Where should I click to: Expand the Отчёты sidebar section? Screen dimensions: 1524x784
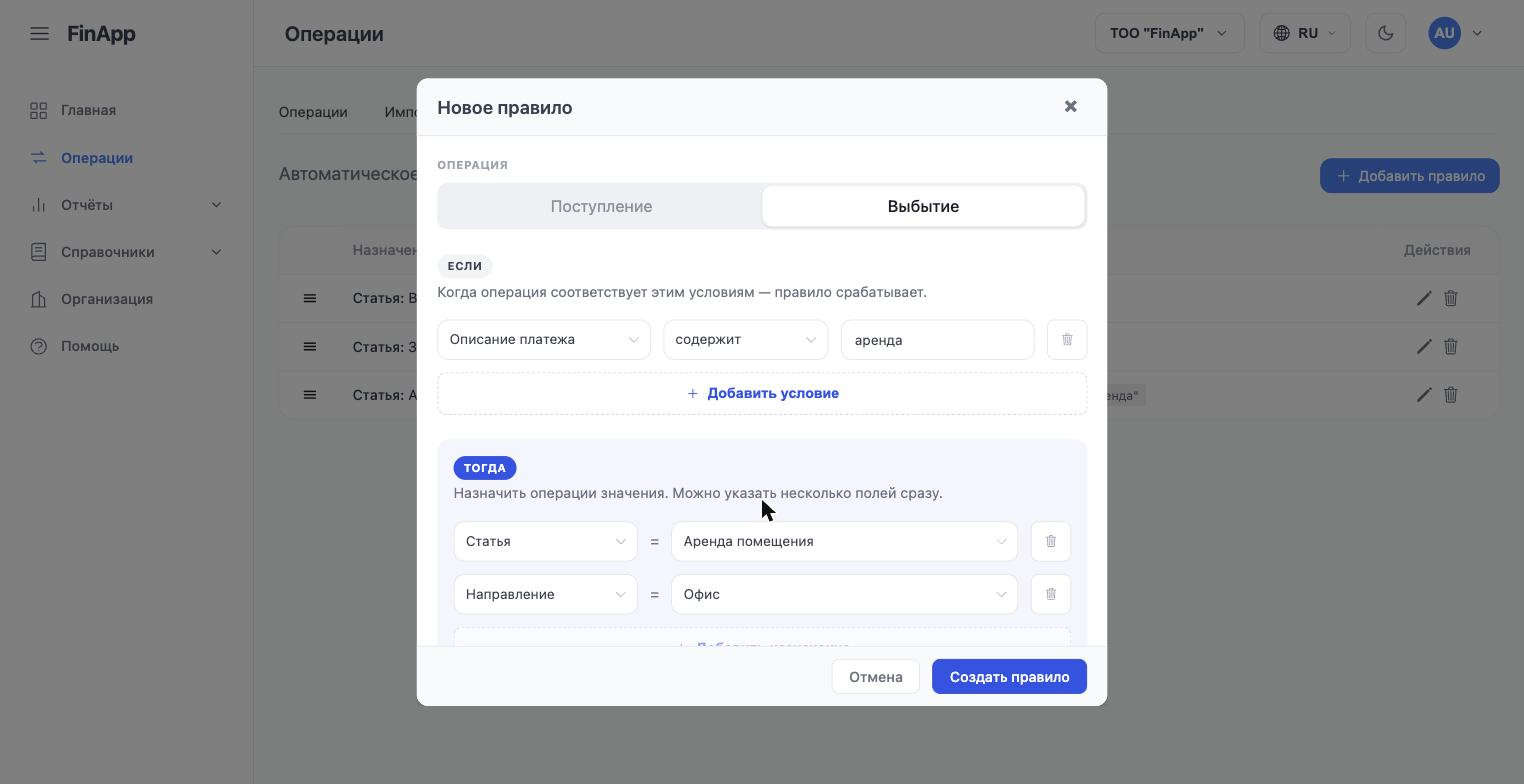tap(216, 205)
